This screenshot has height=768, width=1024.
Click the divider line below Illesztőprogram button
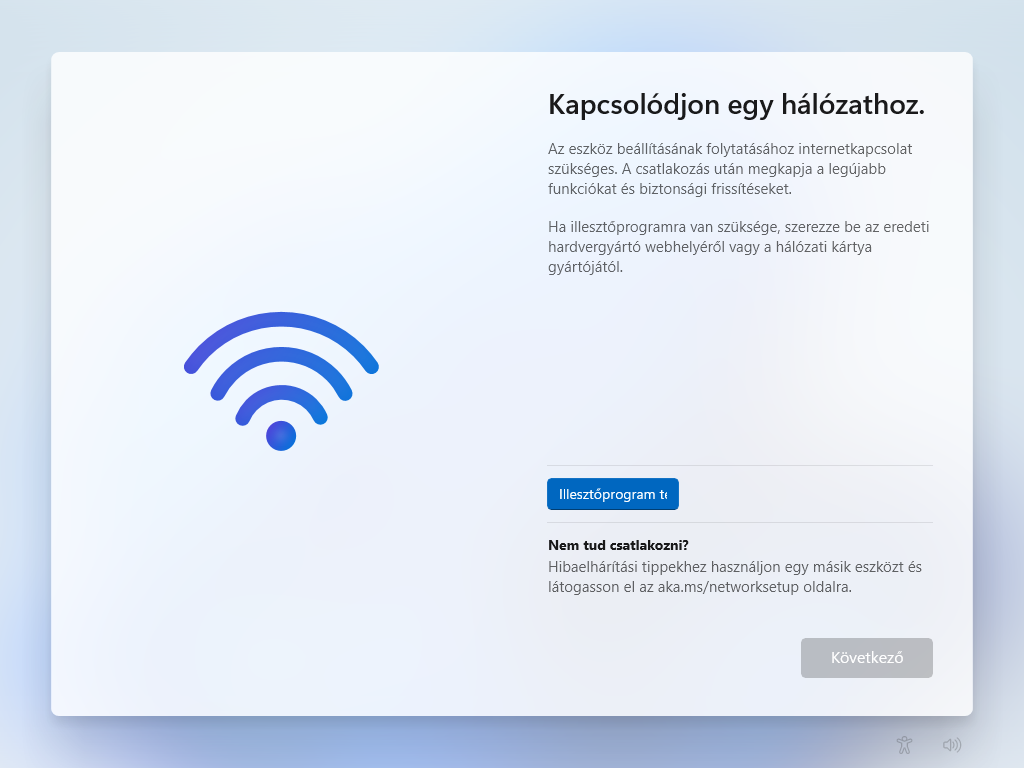click(x=739, y=522)
